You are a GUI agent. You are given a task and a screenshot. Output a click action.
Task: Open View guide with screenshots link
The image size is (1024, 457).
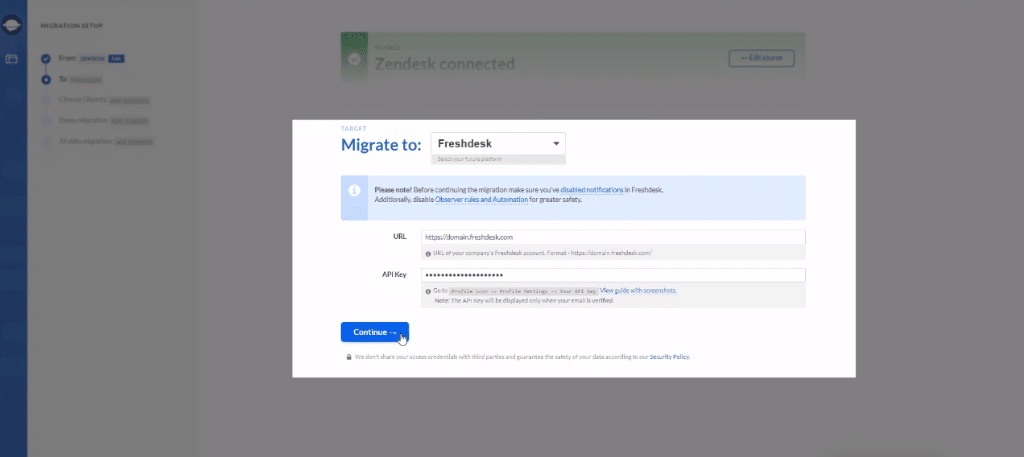coord(638,290)
